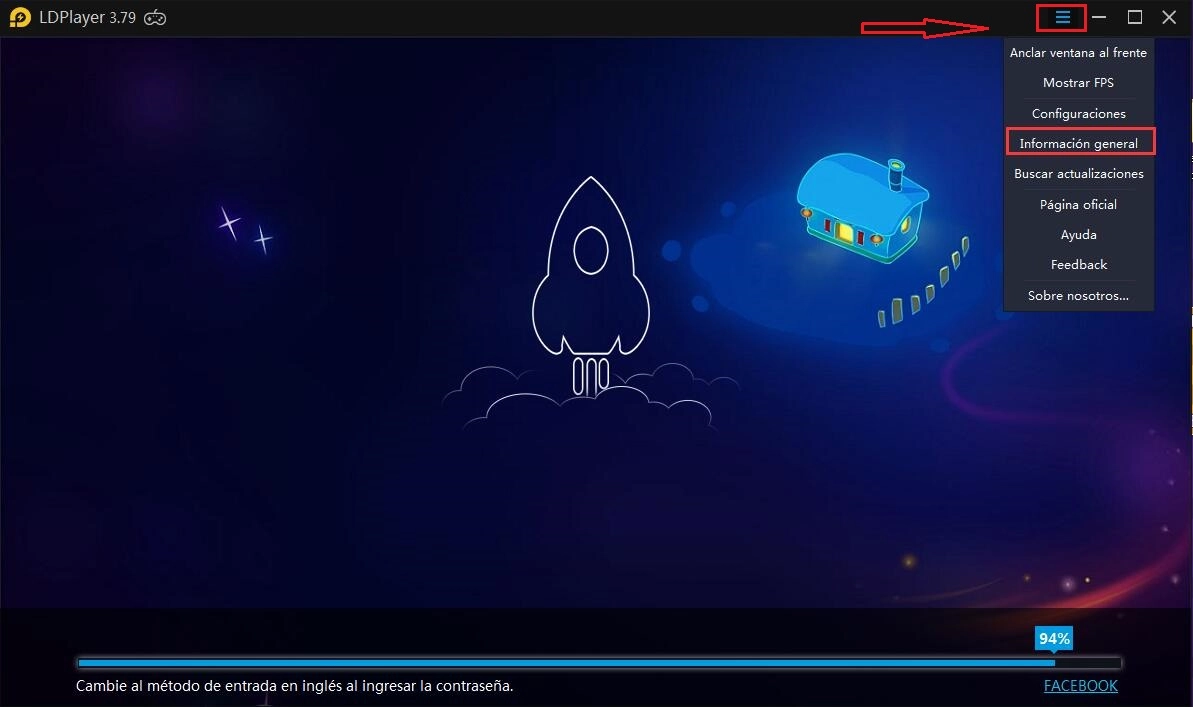
Task: Open the hamburger menu icon
Action: point(1060,17)
